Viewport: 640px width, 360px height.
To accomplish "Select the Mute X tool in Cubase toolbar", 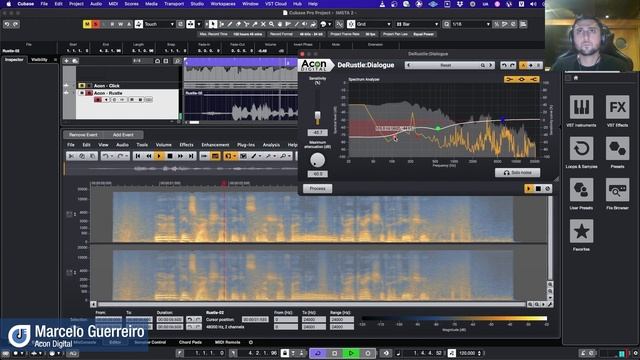I will coord(263,24).
